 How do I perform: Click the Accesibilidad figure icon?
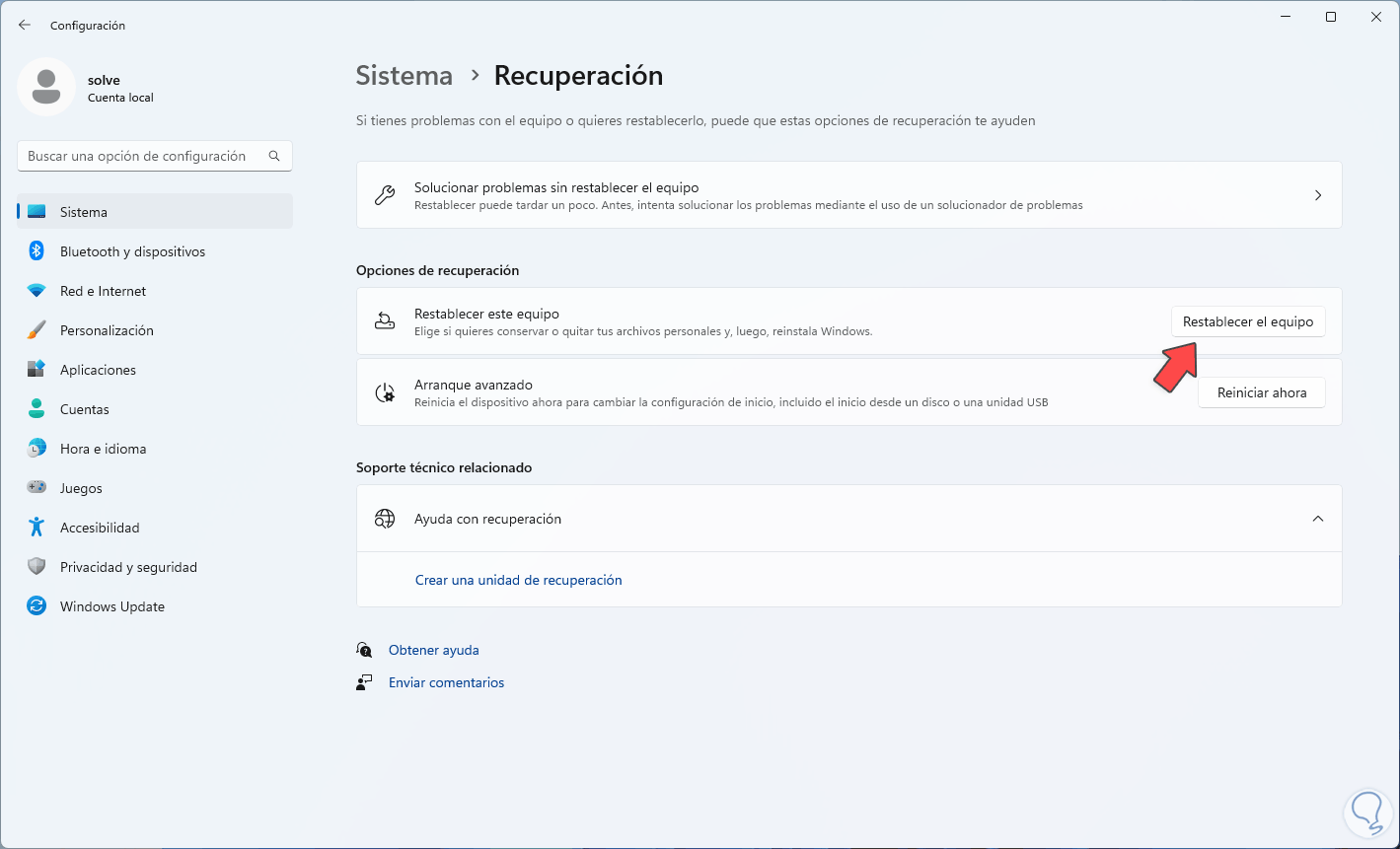pyautogui.click(x=37, y=528)
